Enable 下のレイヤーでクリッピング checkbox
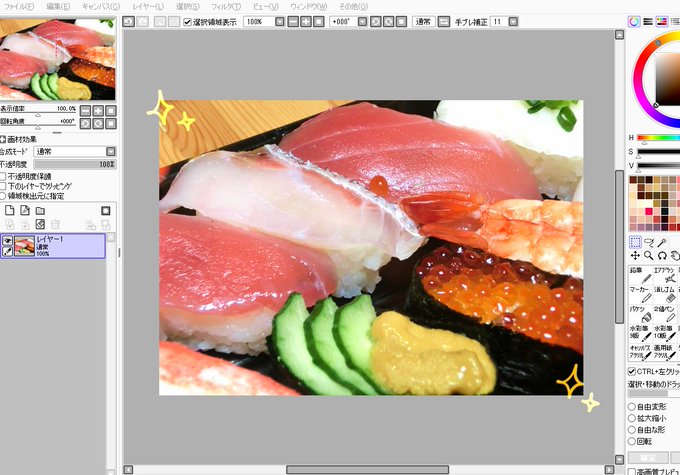The image size is (680, 475). coord(3,186)
